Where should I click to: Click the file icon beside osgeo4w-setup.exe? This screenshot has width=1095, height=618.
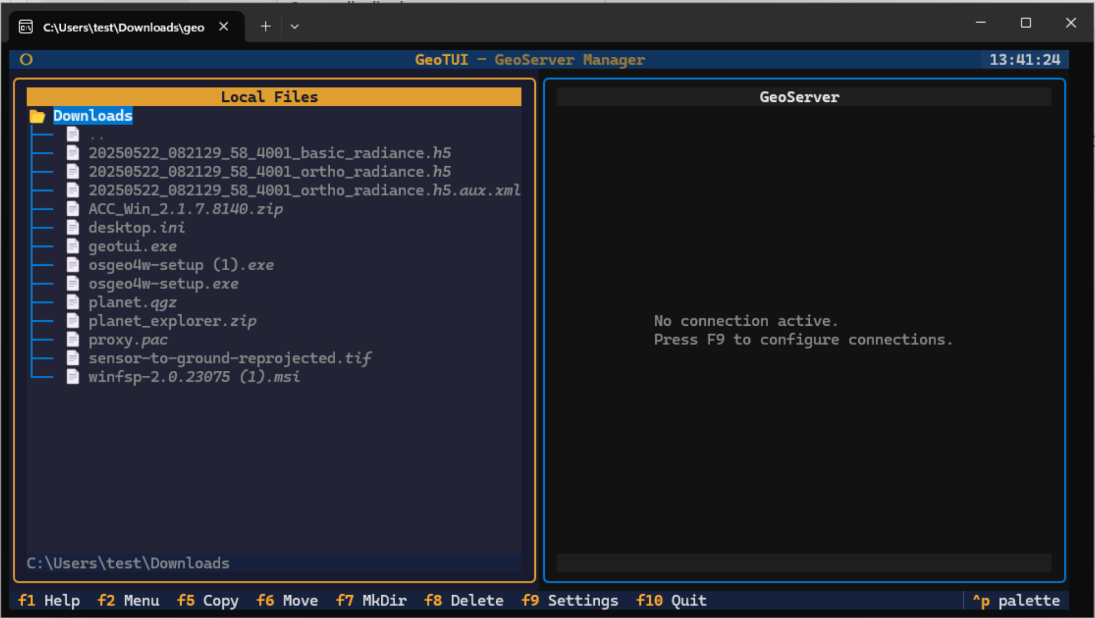click(73, 284)
